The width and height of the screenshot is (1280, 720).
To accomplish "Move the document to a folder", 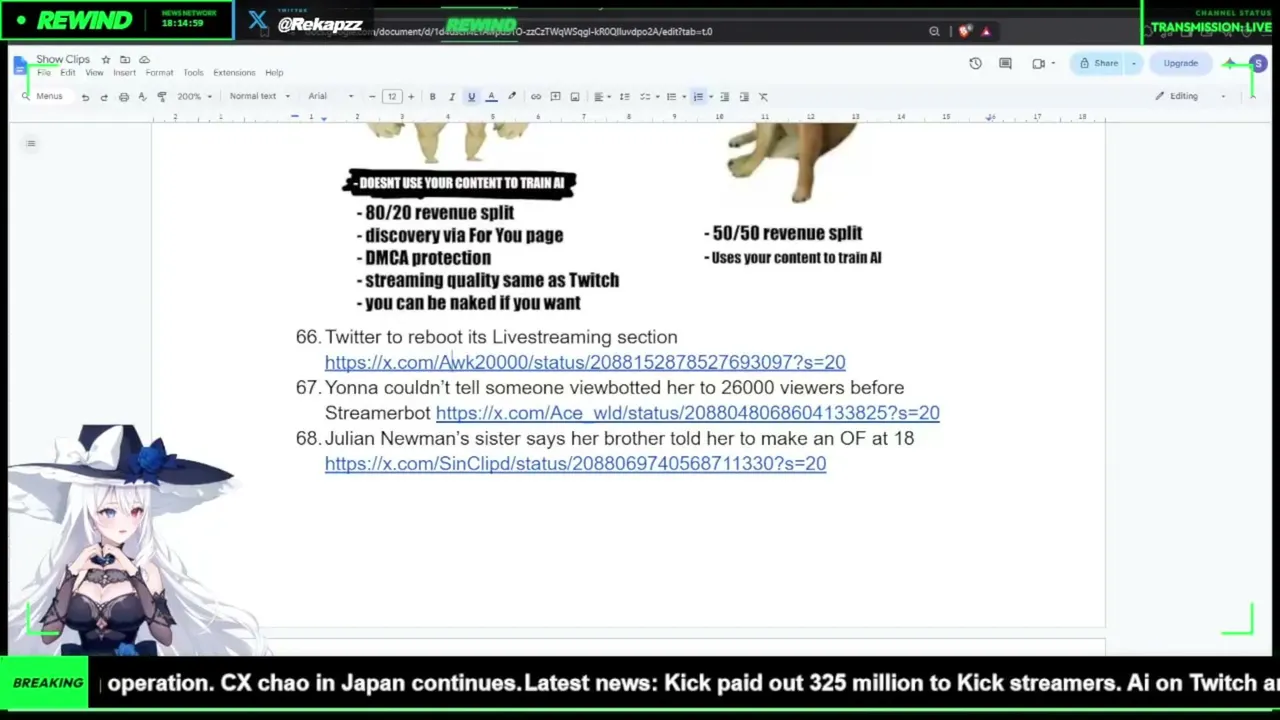I will pos(125,60).
